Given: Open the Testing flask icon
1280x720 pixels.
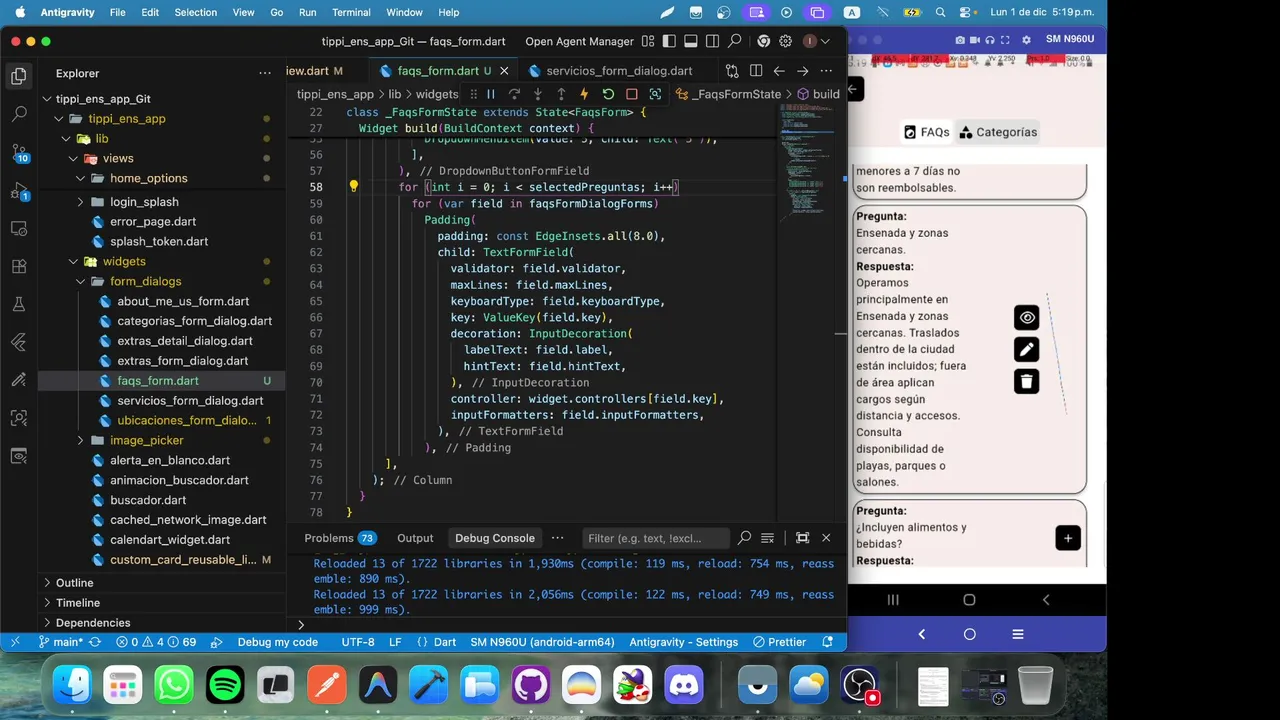Looking at the screenshot, I should pos(18,304).
